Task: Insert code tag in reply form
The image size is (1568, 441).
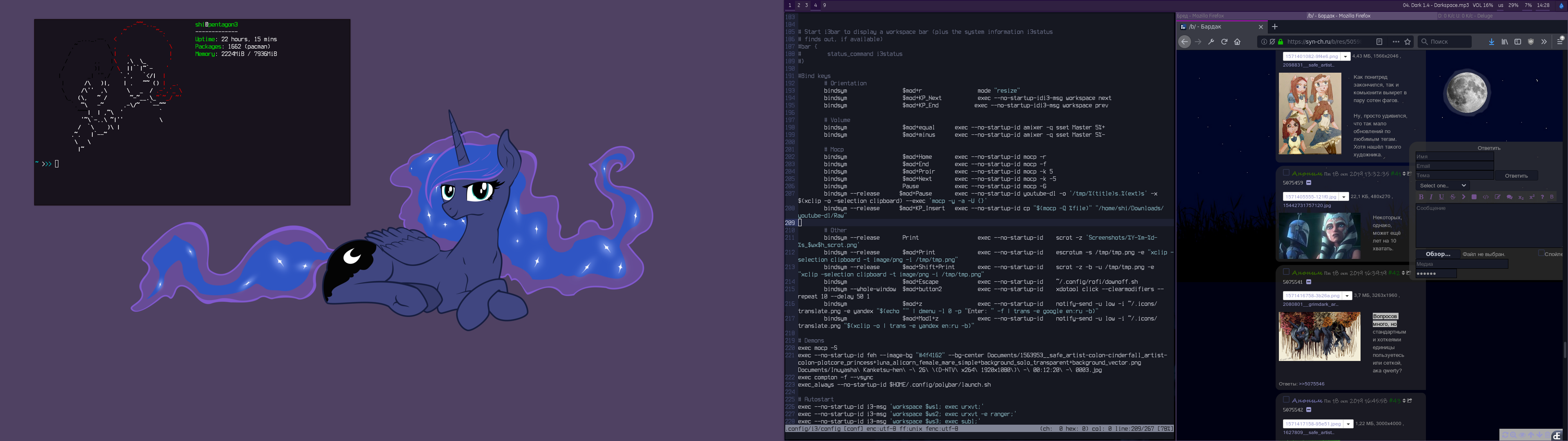Action: click(1486, 197)
